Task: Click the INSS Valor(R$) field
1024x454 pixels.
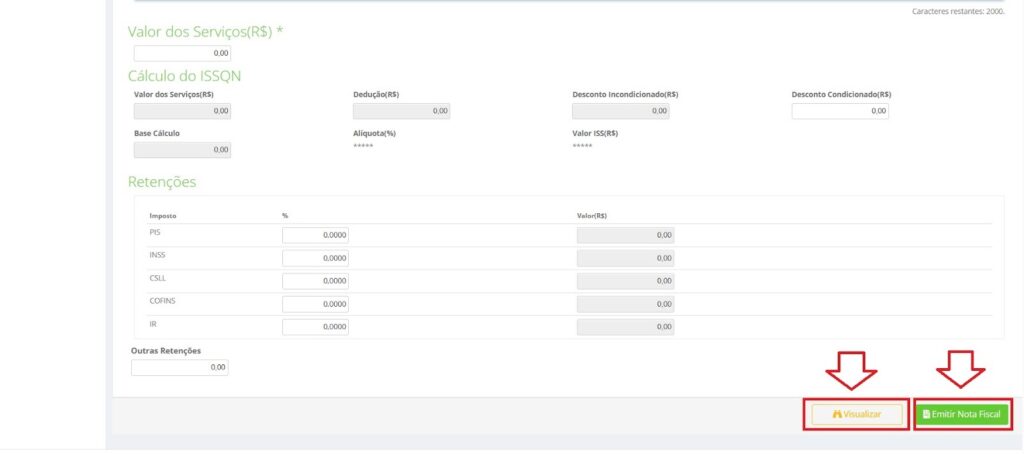Action: point(625,258)
